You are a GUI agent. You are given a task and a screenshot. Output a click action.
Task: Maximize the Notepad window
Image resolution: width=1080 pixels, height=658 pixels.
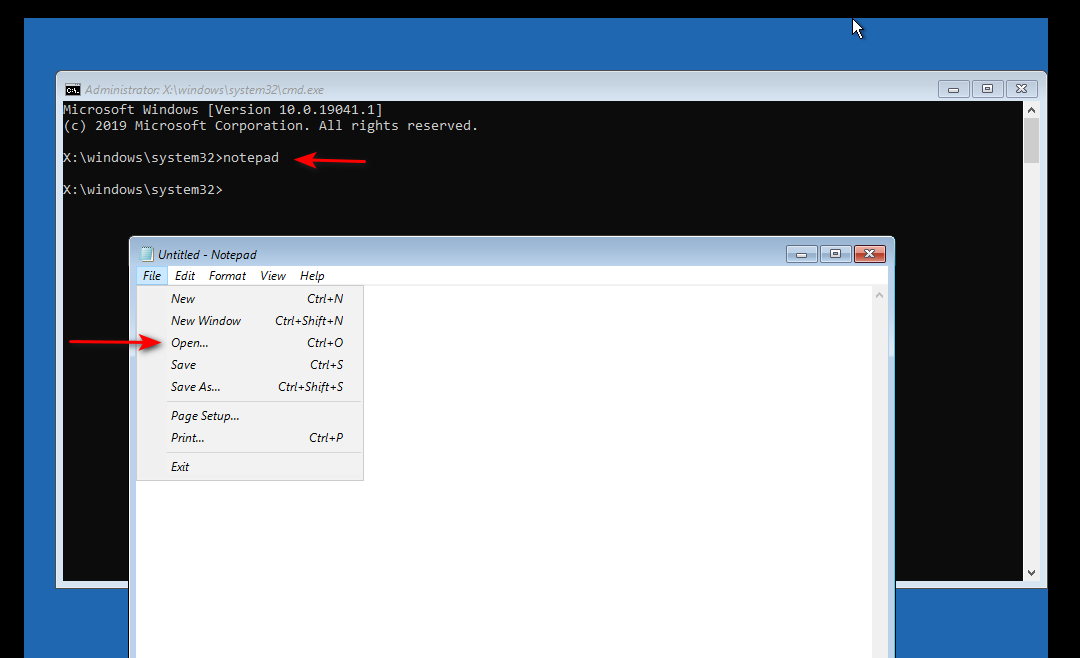point(835,254)
